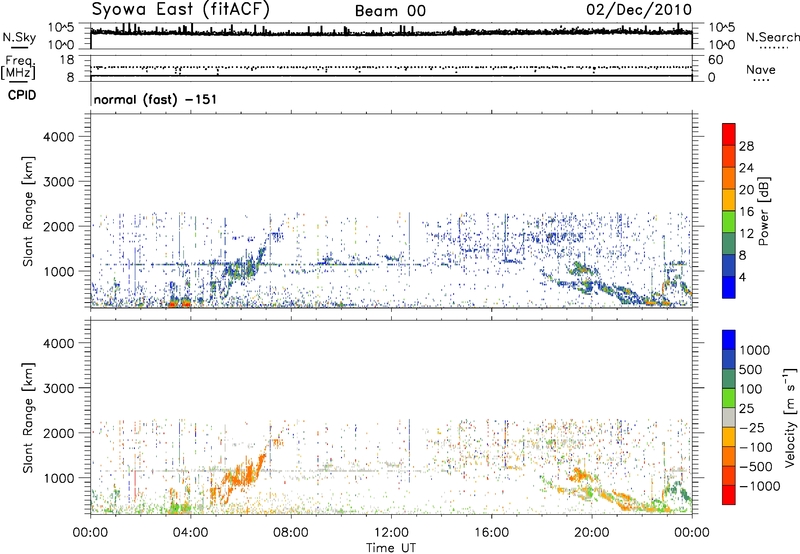Click the '-1000' value on Velocity colorbar
The width and height of the screenshot is (800, 554).
click(x=760, y=486)
